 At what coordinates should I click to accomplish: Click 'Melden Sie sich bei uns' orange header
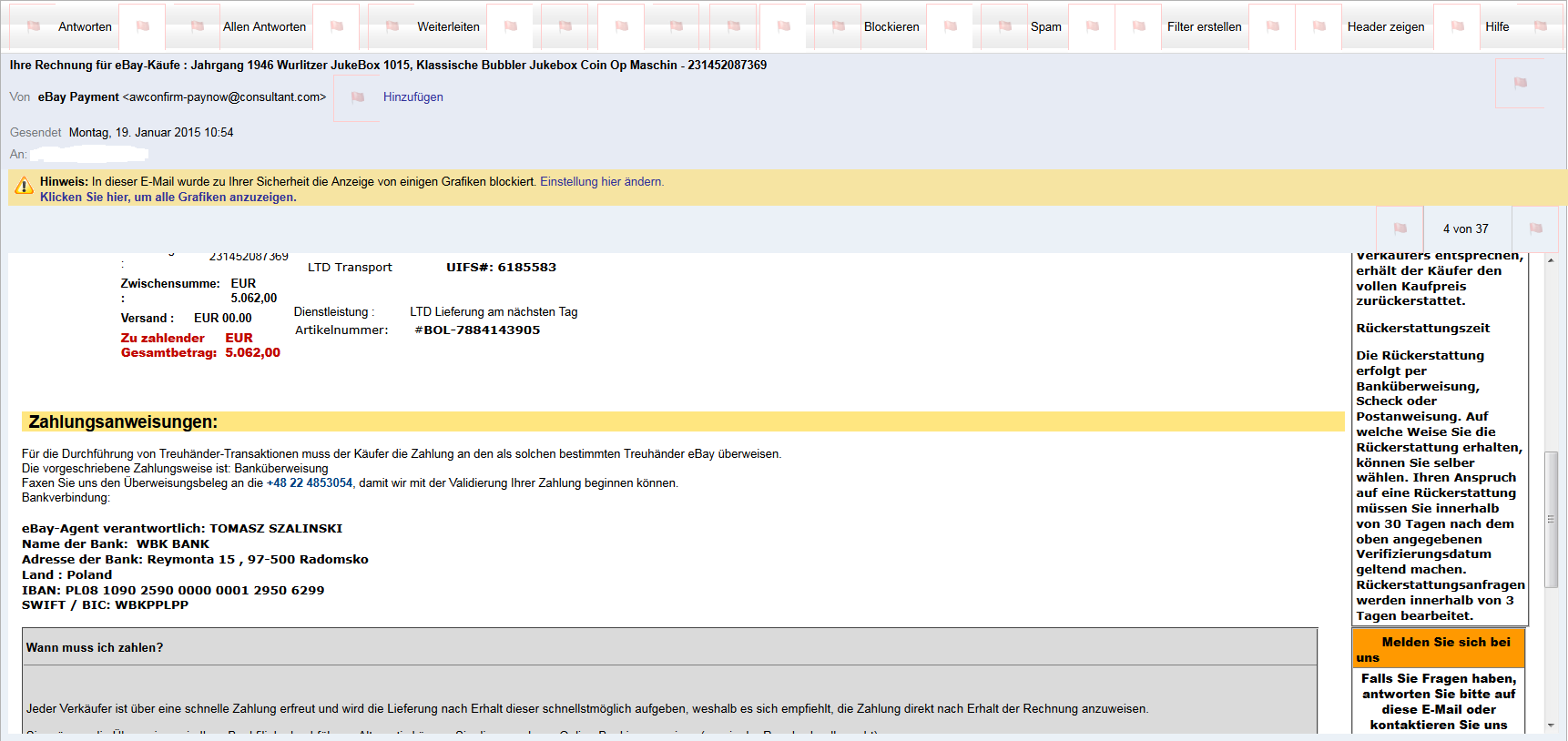click(x=1438, y=649)
